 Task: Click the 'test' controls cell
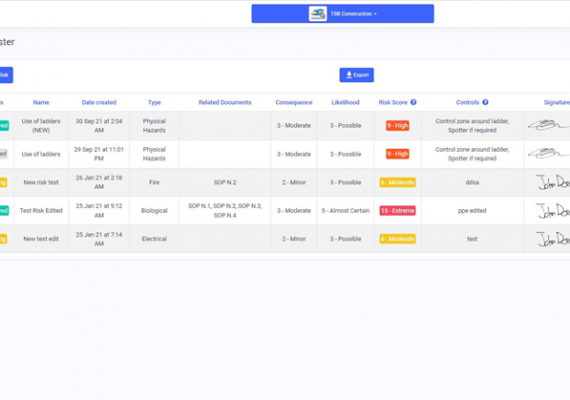tap(472, 239)
